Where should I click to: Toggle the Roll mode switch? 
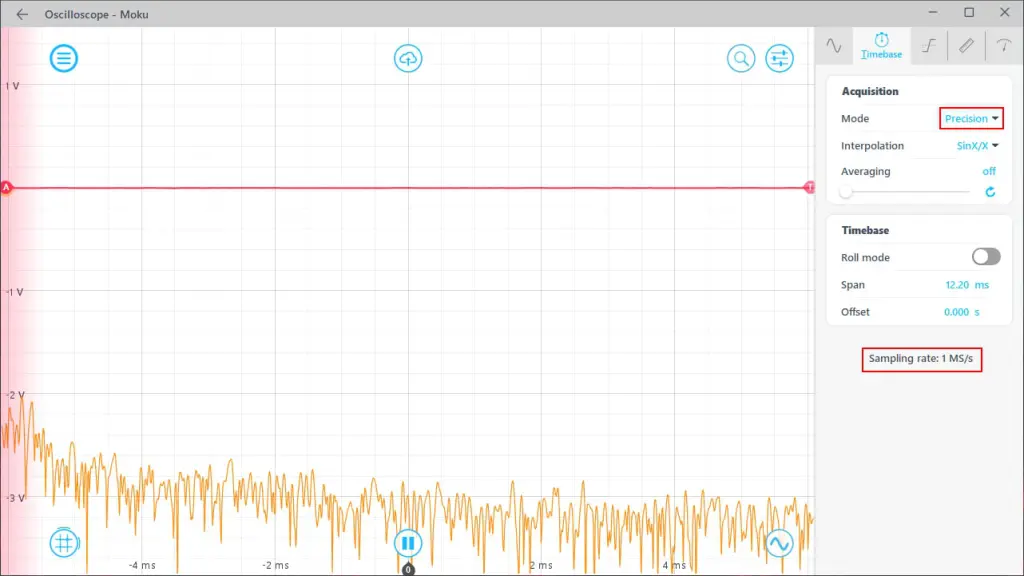click(x=985, y=257)
